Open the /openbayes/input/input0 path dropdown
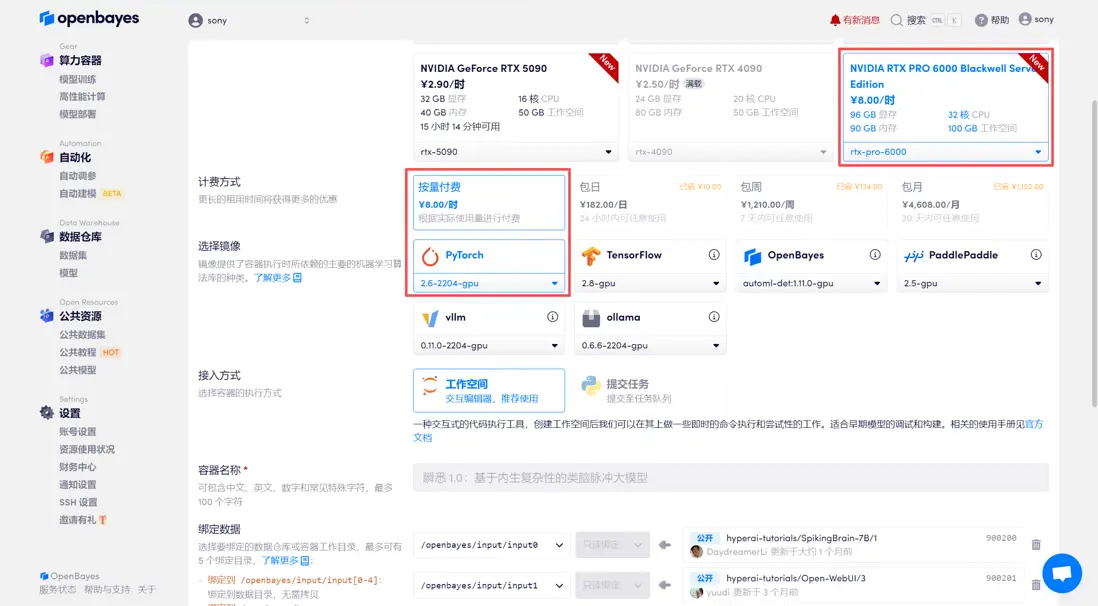 pyautogui.click(x=492, y=544)
